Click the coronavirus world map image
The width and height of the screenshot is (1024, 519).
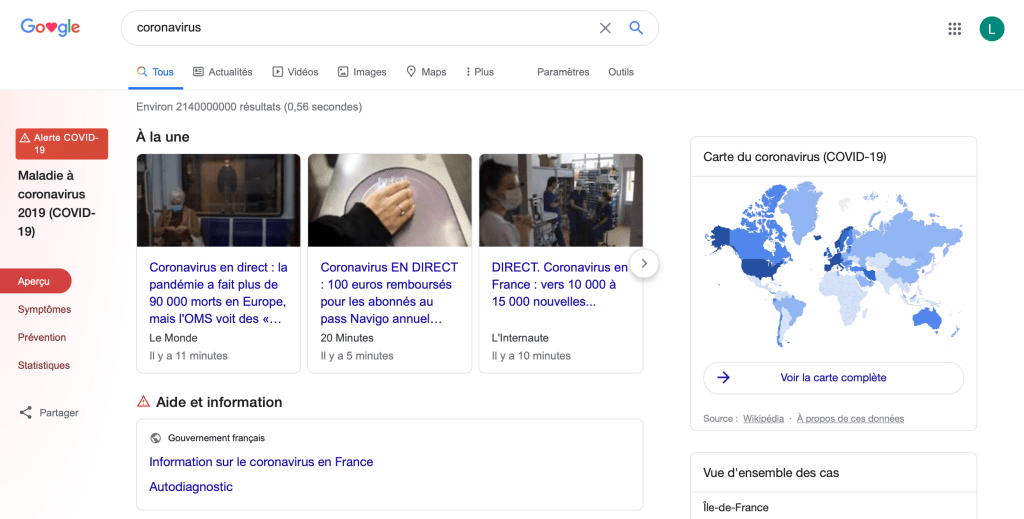coord(833,265)
